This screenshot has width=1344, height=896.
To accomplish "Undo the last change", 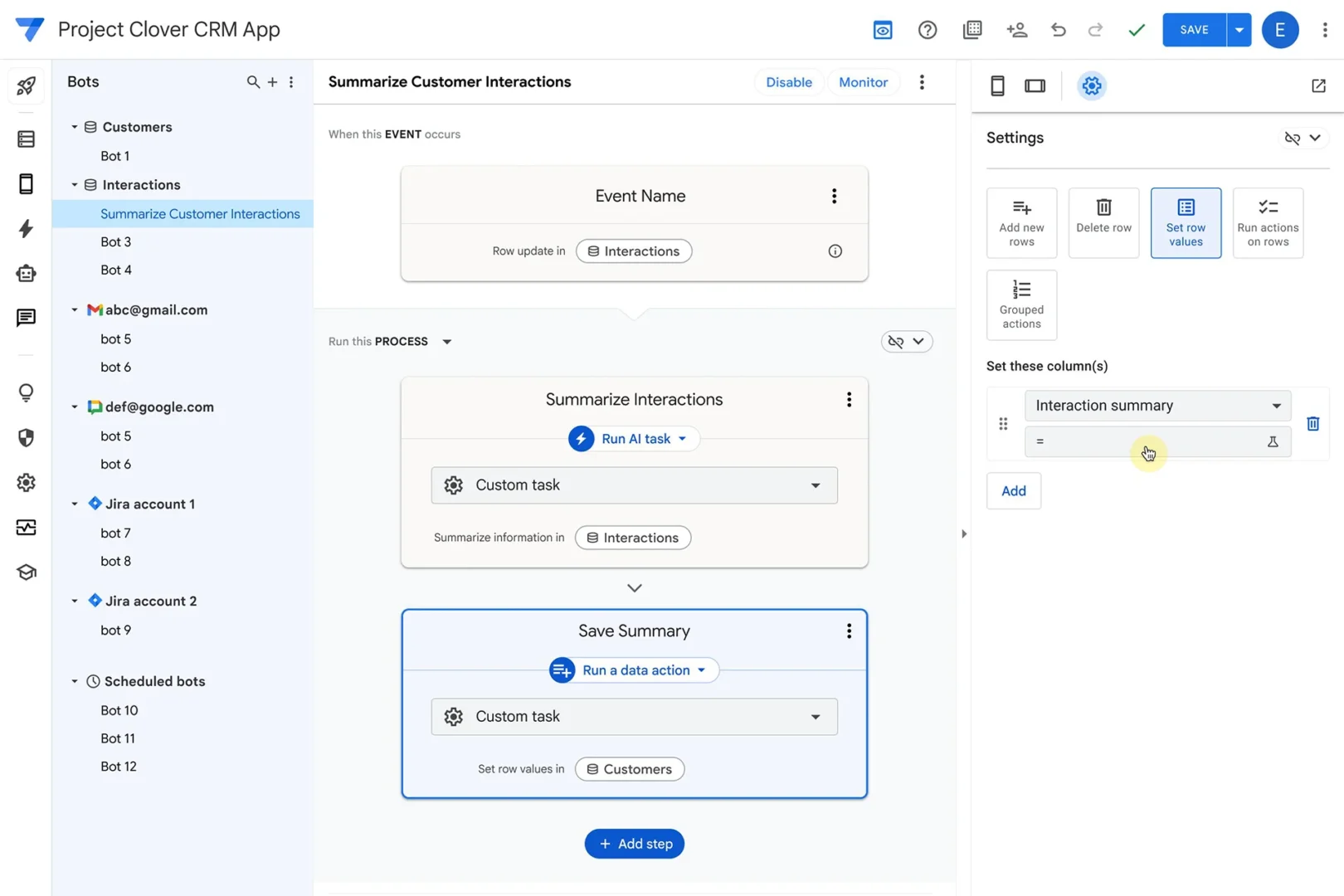I will (1059, 30).
